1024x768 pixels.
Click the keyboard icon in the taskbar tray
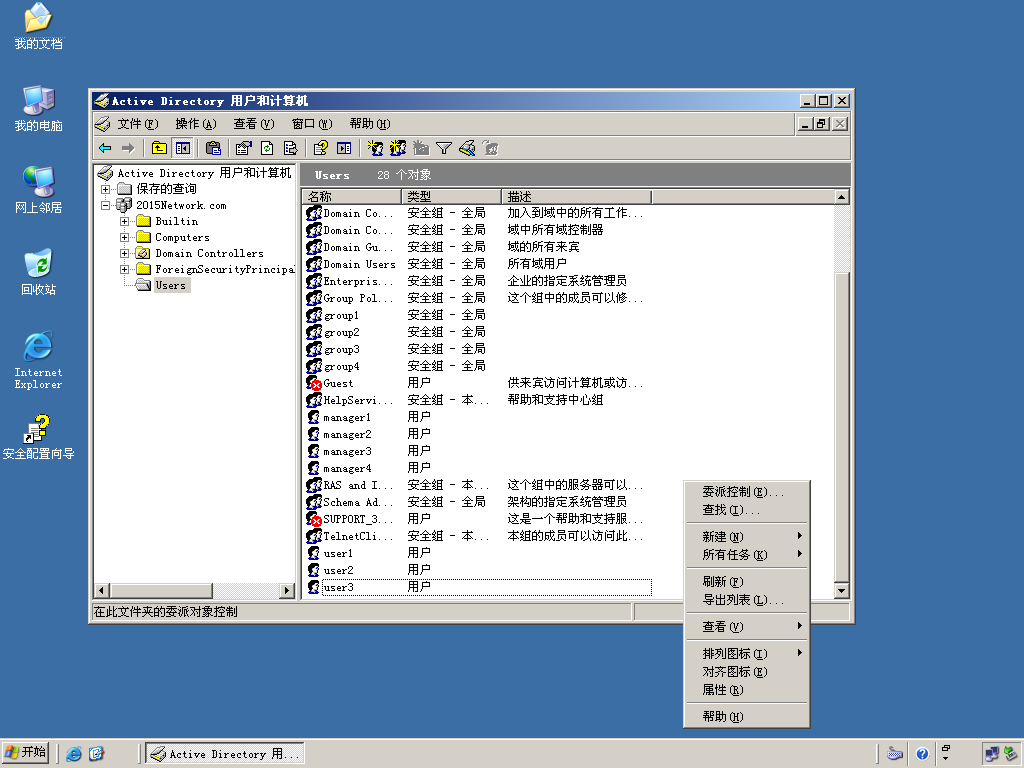tap(895, 754)
